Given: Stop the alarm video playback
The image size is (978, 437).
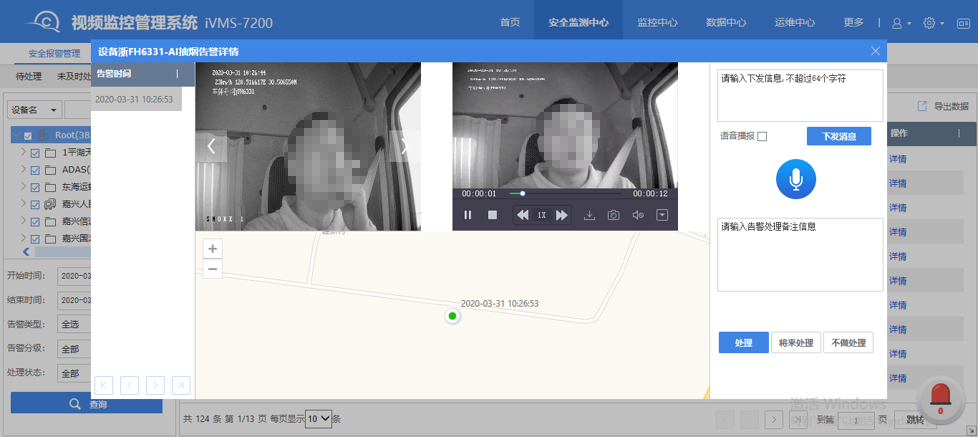Looking at the screenshot, I should pos(492,215).
